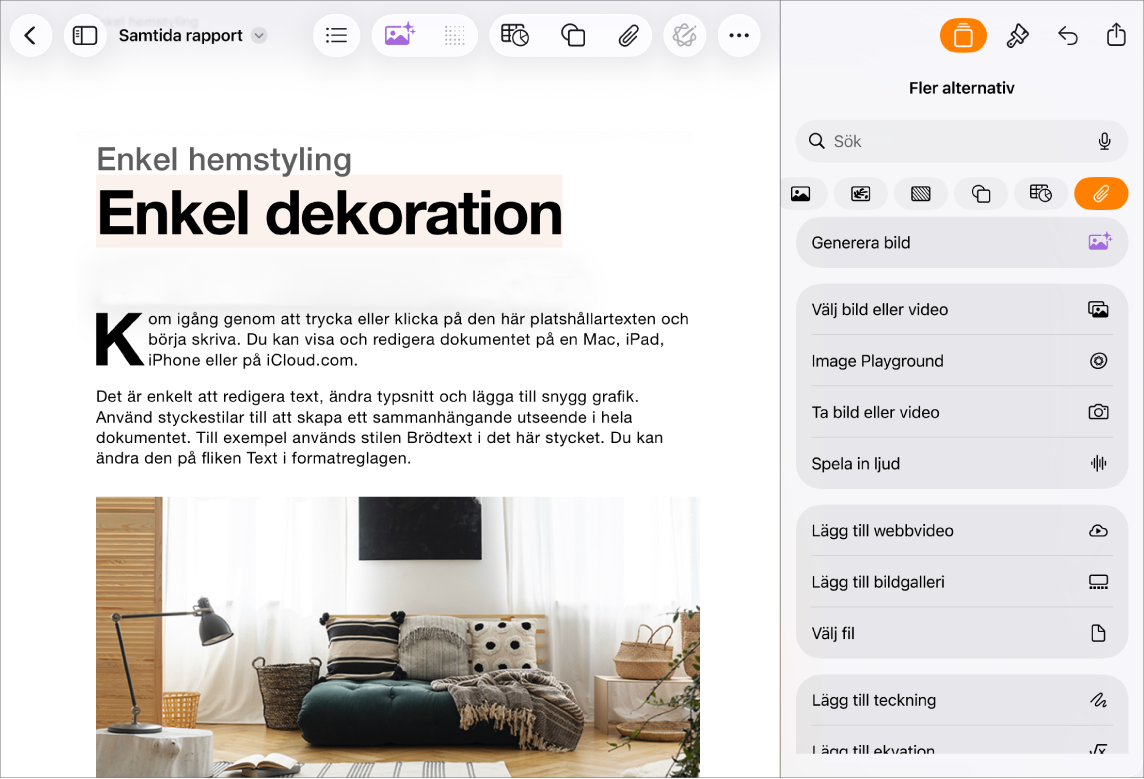Switch to the tables and charts tab
This screenshot has width=1144, height=779.
click(x=1041, y=194)
